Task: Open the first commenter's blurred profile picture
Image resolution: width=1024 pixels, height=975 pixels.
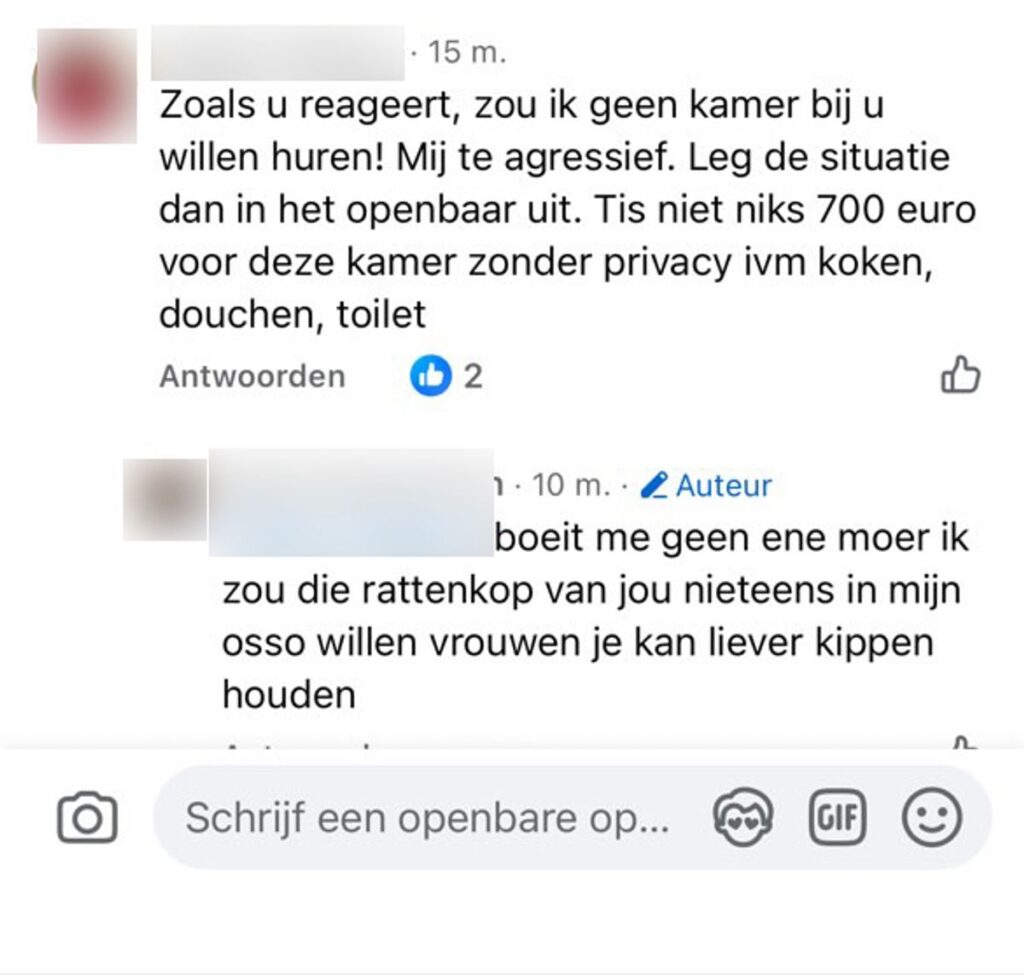Action: (x=86, y=86)
